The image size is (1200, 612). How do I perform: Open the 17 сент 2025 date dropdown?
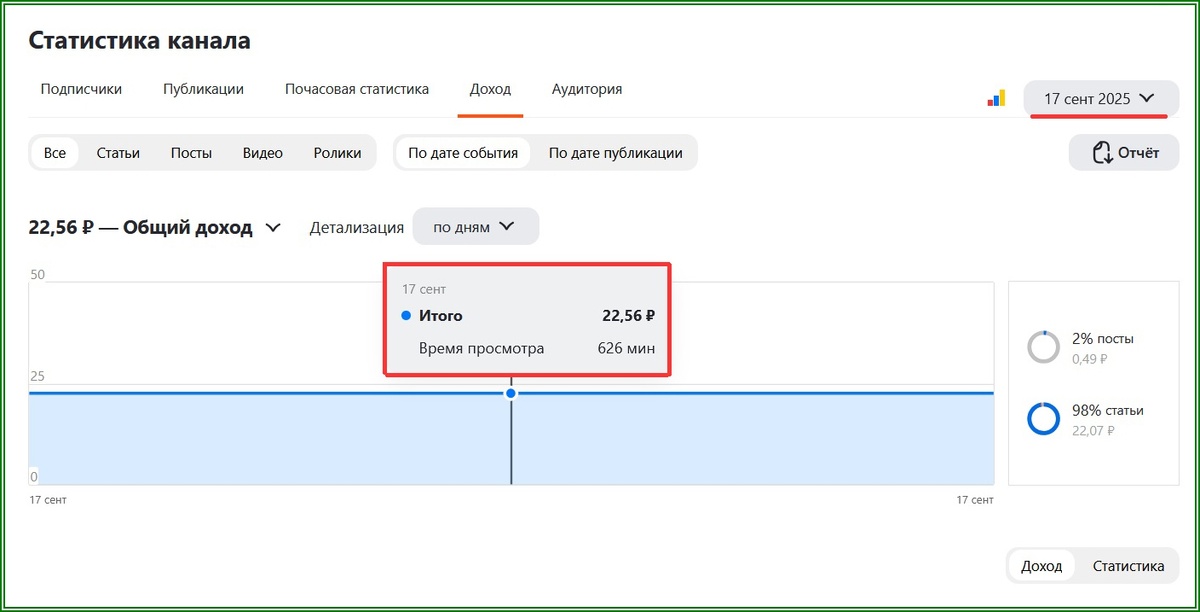click(1101, 99)
